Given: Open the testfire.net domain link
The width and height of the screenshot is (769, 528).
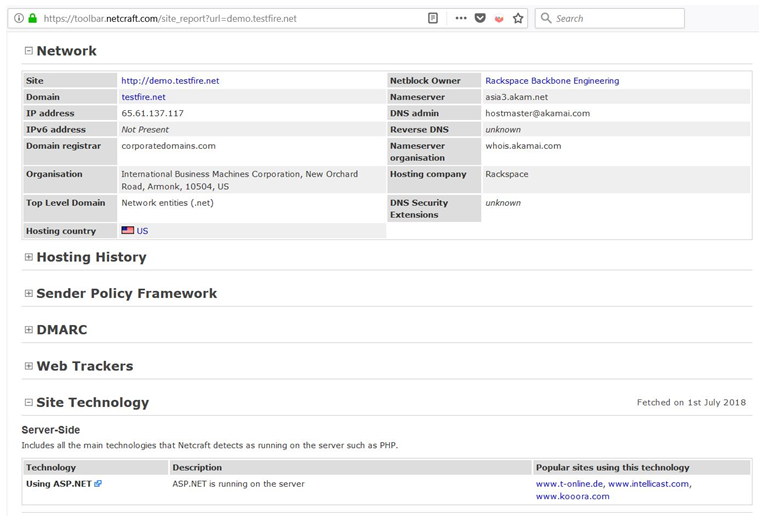Looking at the screenshot, I should click(x=143, y=97).
